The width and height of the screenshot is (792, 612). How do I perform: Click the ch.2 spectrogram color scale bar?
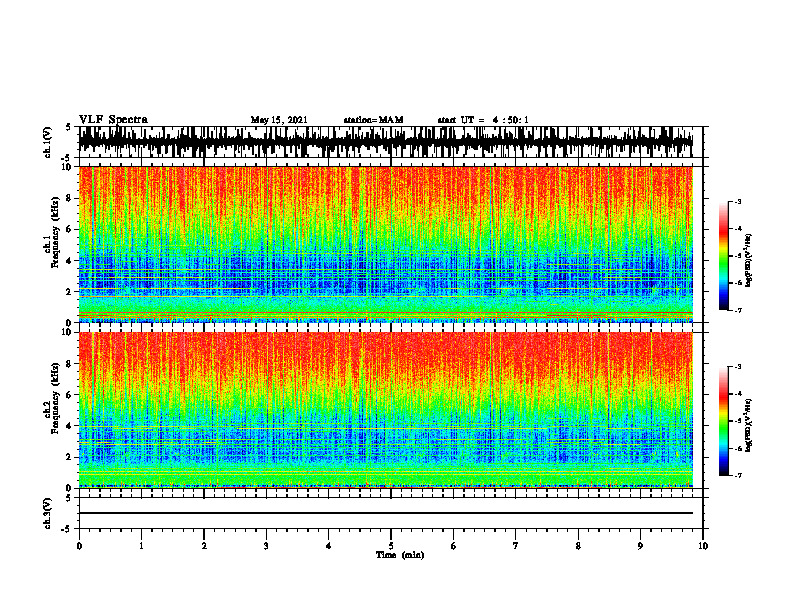pos(724,421)
